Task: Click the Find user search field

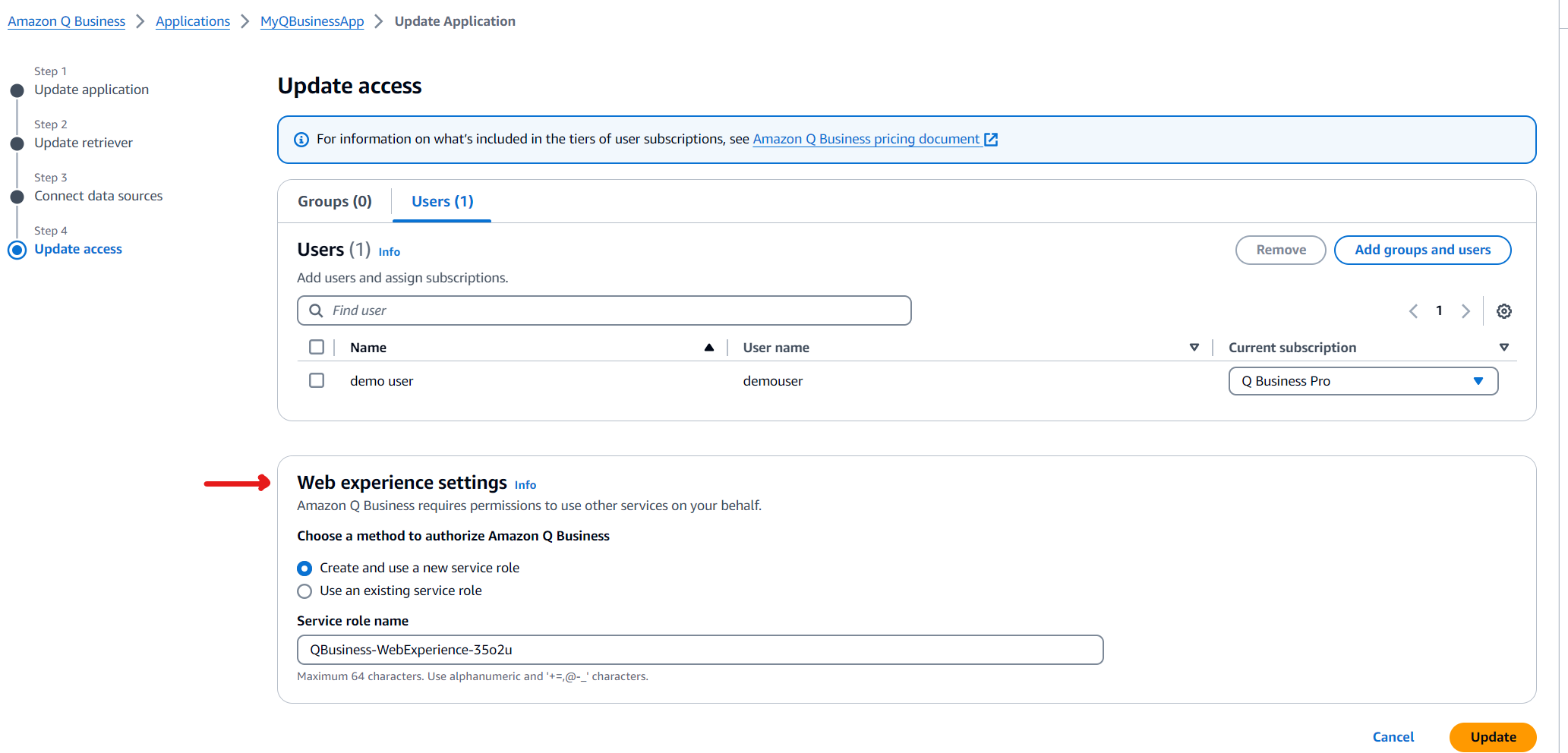Action: click(604, 310)
